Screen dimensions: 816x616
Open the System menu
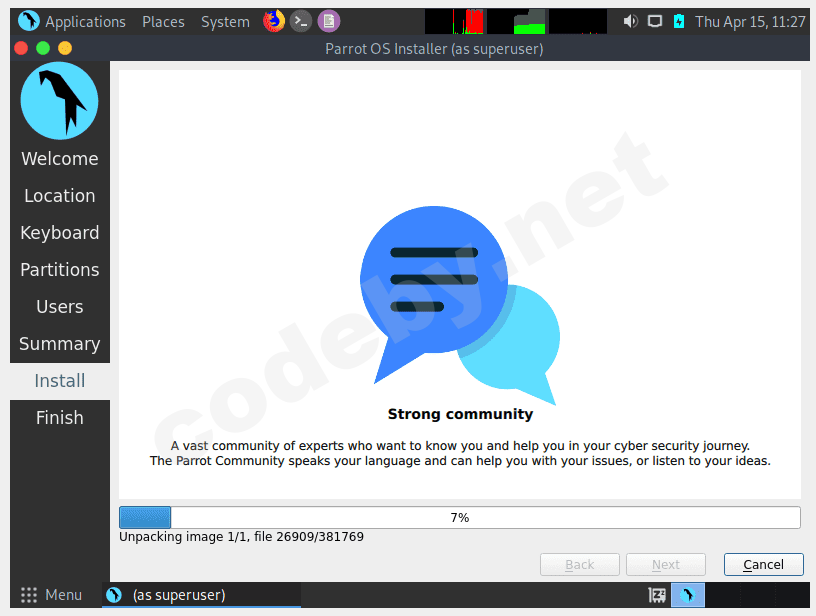225,22
